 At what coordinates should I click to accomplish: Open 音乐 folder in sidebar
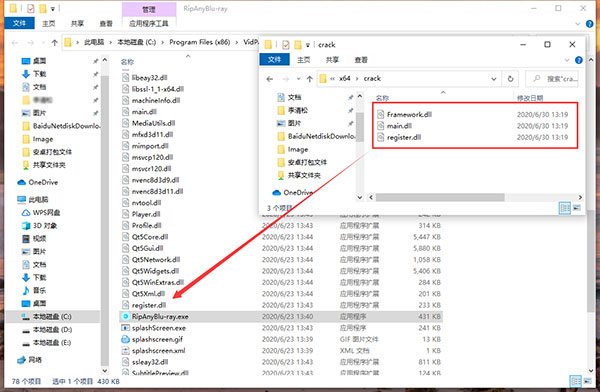(x=34, y=291)
